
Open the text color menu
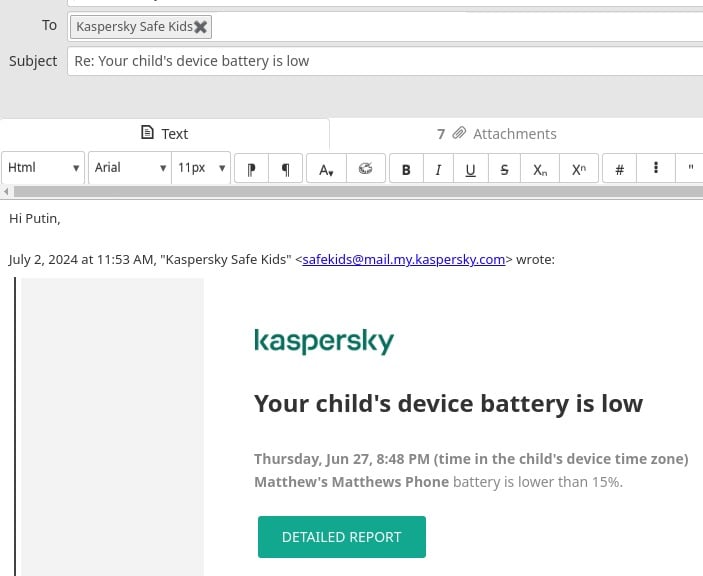pyautogui.click(x=326, y=169)
